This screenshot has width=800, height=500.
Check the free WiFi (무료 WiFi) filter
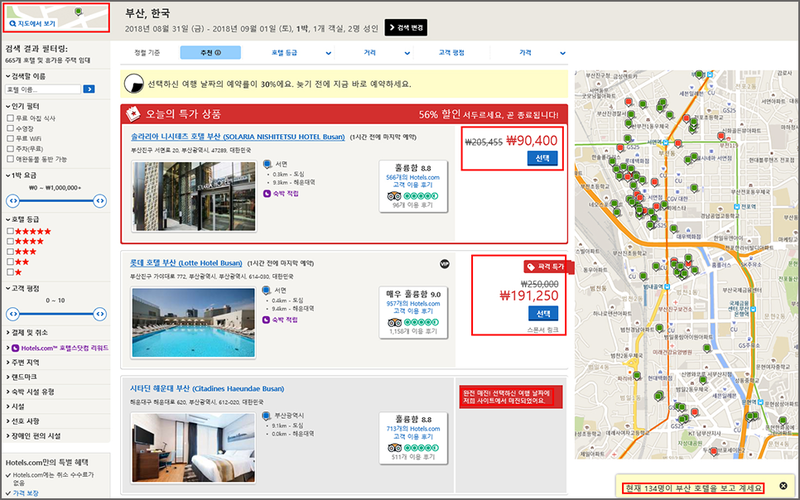(x=10, y=138)
